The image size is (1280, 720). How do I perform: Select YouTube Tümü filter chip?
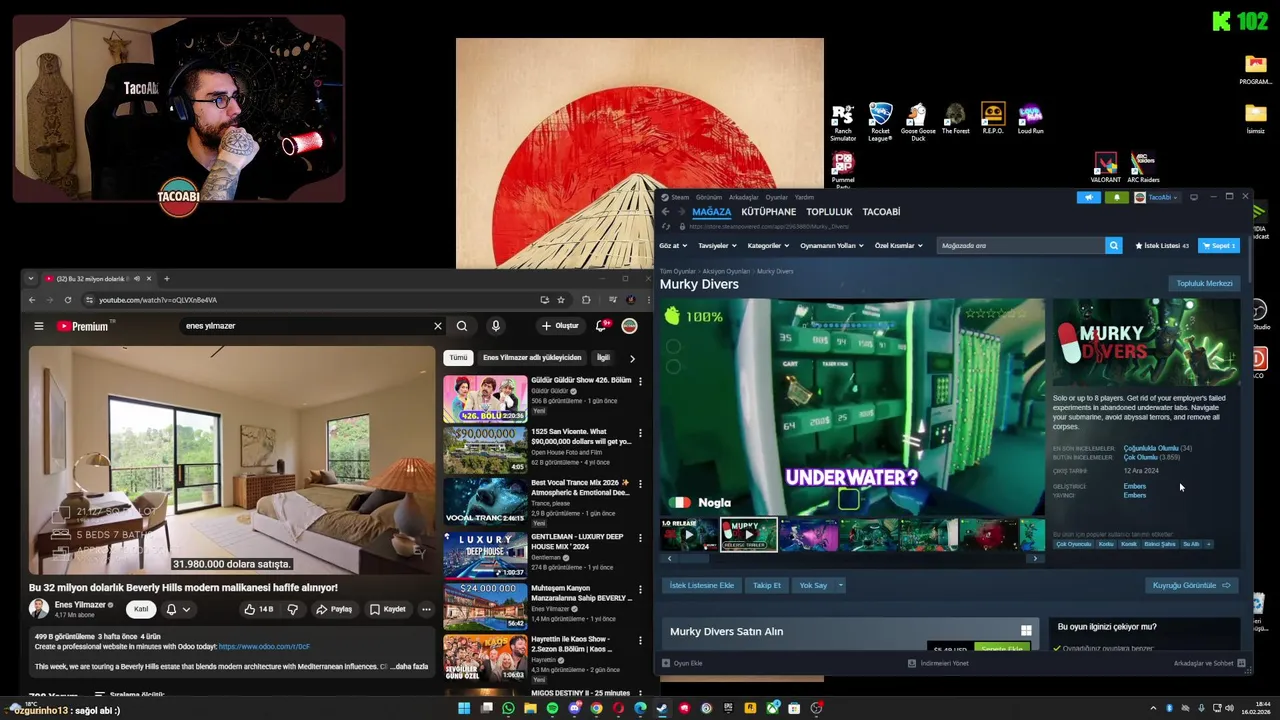click(x=458, y=357)
